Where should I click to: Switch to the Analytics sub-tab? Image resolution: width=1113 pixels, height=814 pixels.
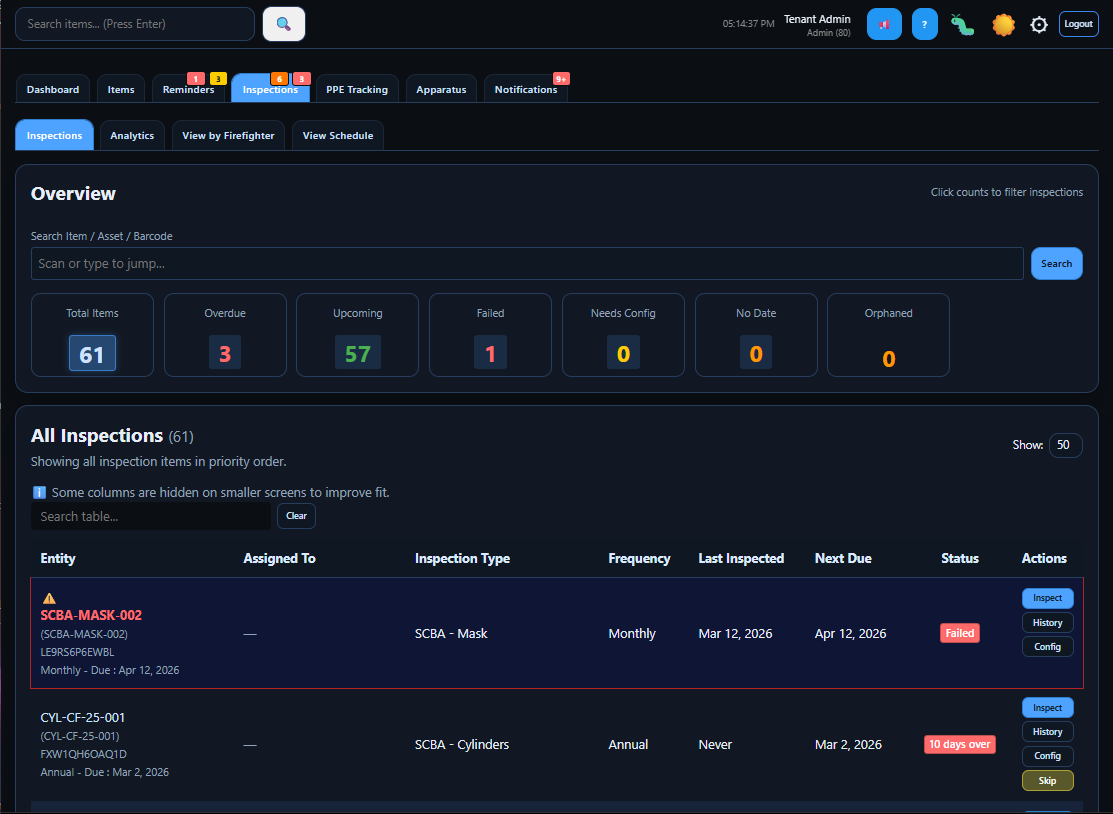tap(131, 135)
